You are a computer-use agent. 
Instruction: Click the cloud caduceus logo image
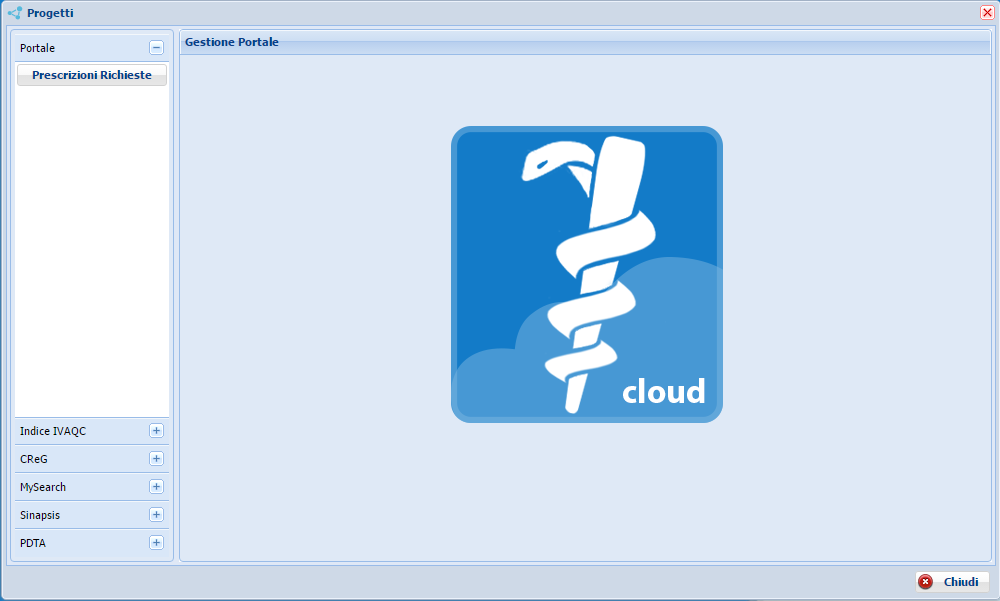(587, 274)
